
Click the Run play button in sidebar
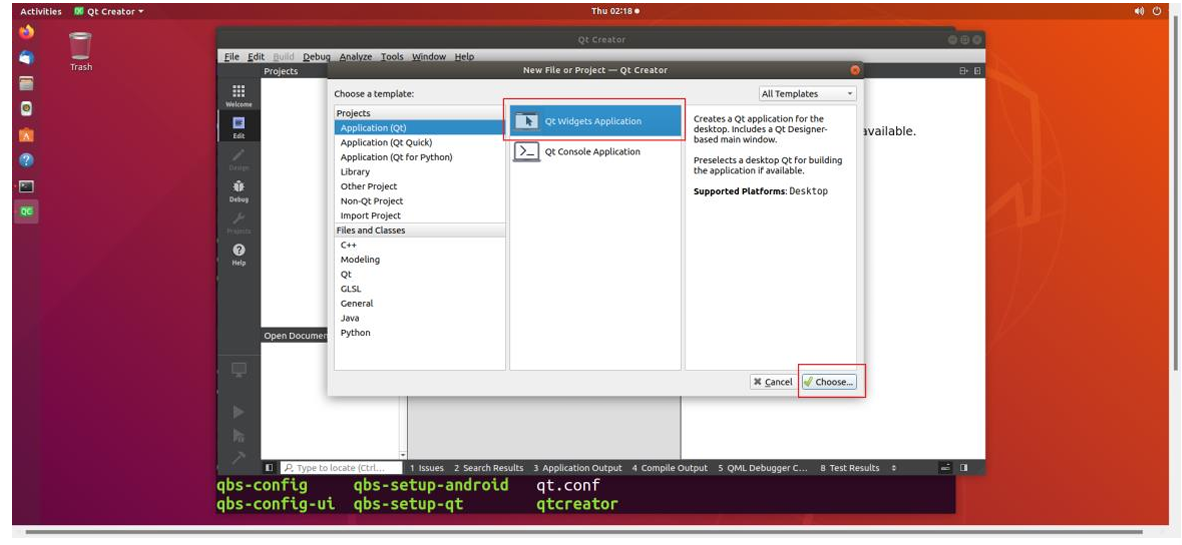(x=238, y=412)
